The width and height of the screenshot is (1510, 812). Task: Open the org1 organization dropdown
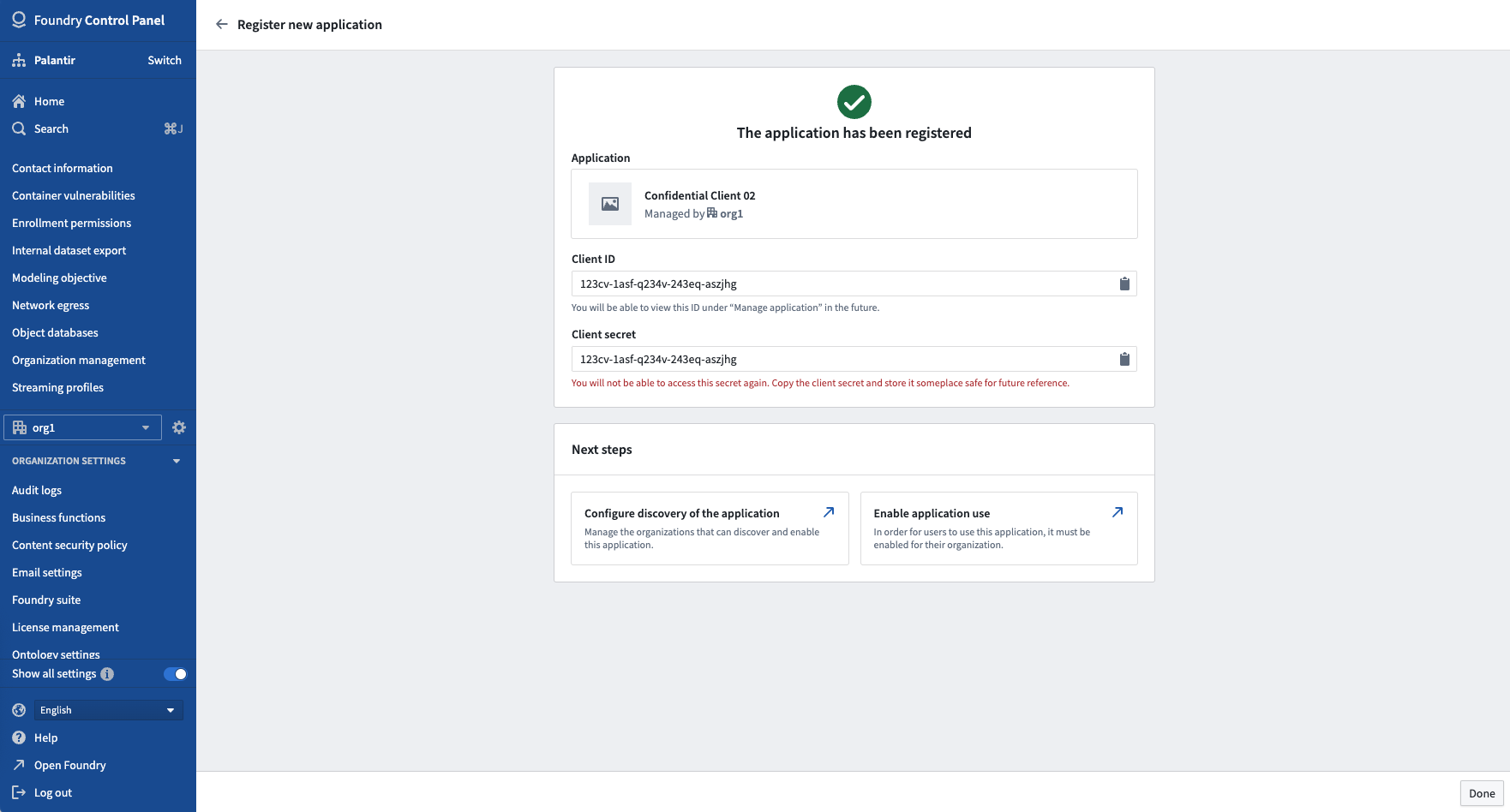coord(82,427)
